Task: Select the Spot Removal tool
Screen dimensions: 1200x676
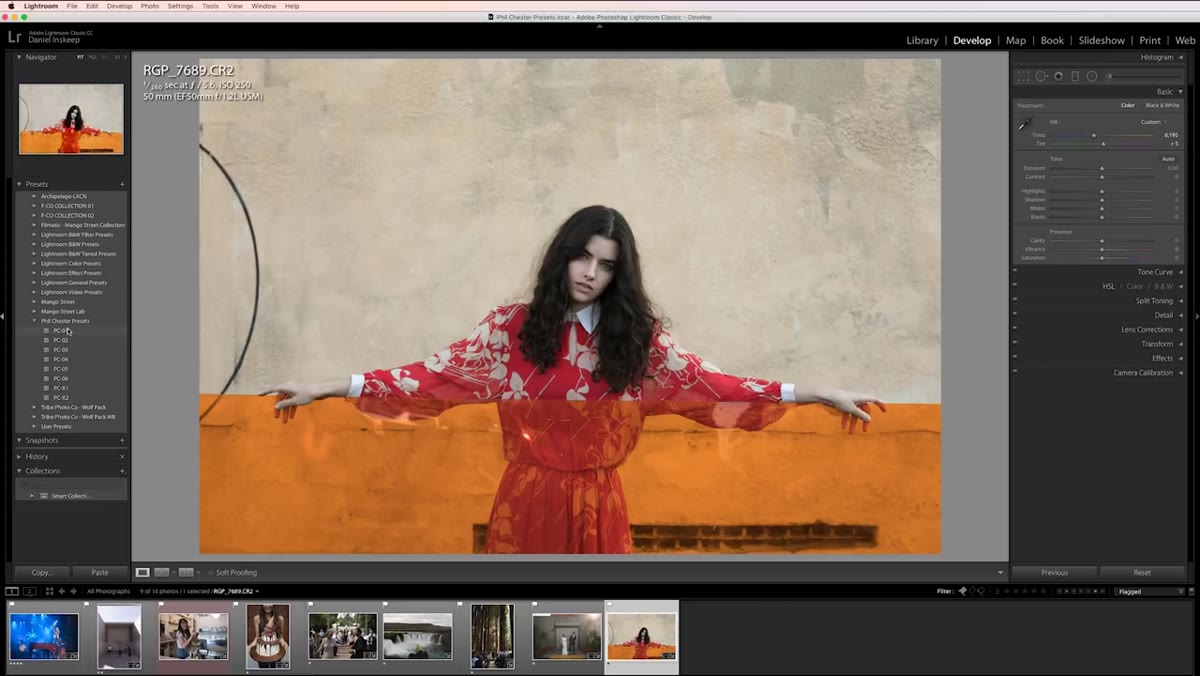Action: coord(1041,76)
